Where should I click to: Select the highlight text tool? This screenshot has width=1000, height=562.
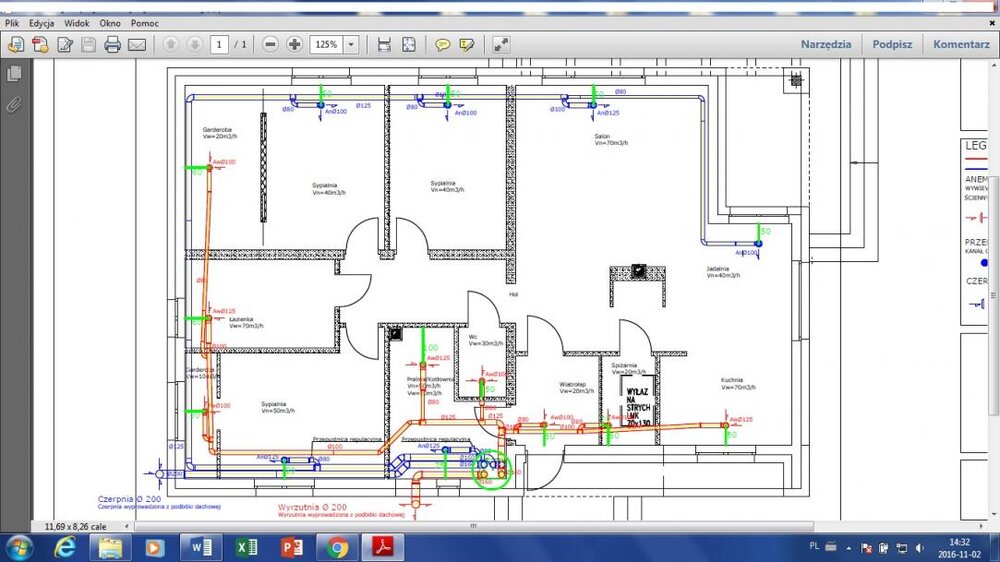click(x=466, y=45)
